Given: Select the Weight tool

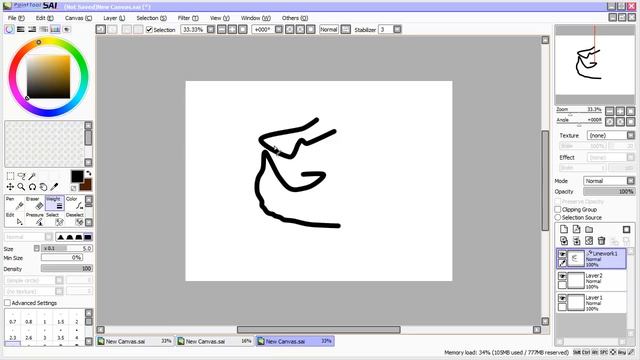Looking at the screenshot, I should coord(54,203).
